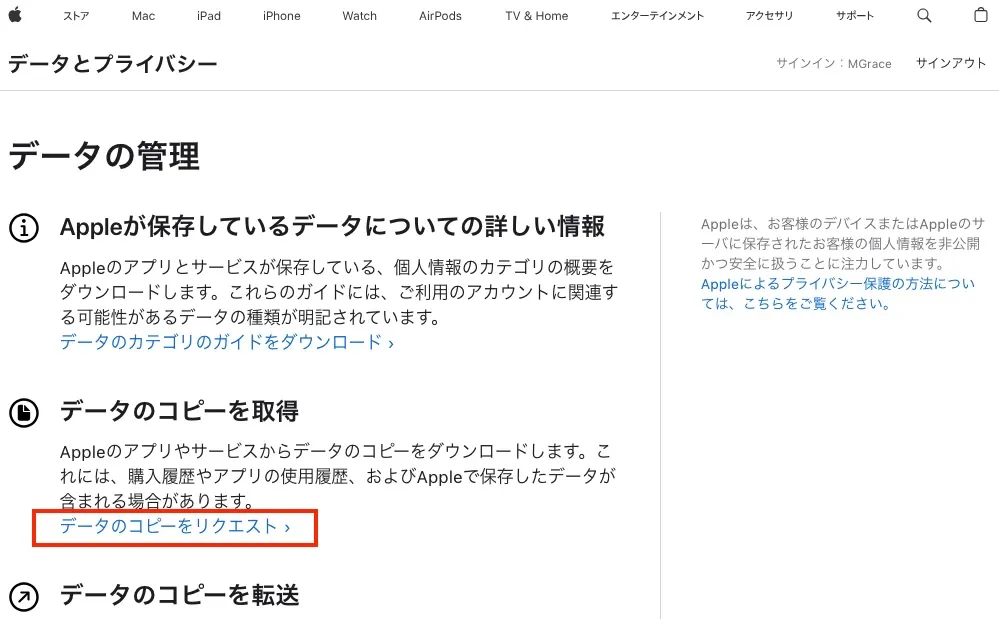This screenshot has width=999, height=619.
Task: Open the AirPods menu item
Action: pyautogui.click(x=440, y=16)
